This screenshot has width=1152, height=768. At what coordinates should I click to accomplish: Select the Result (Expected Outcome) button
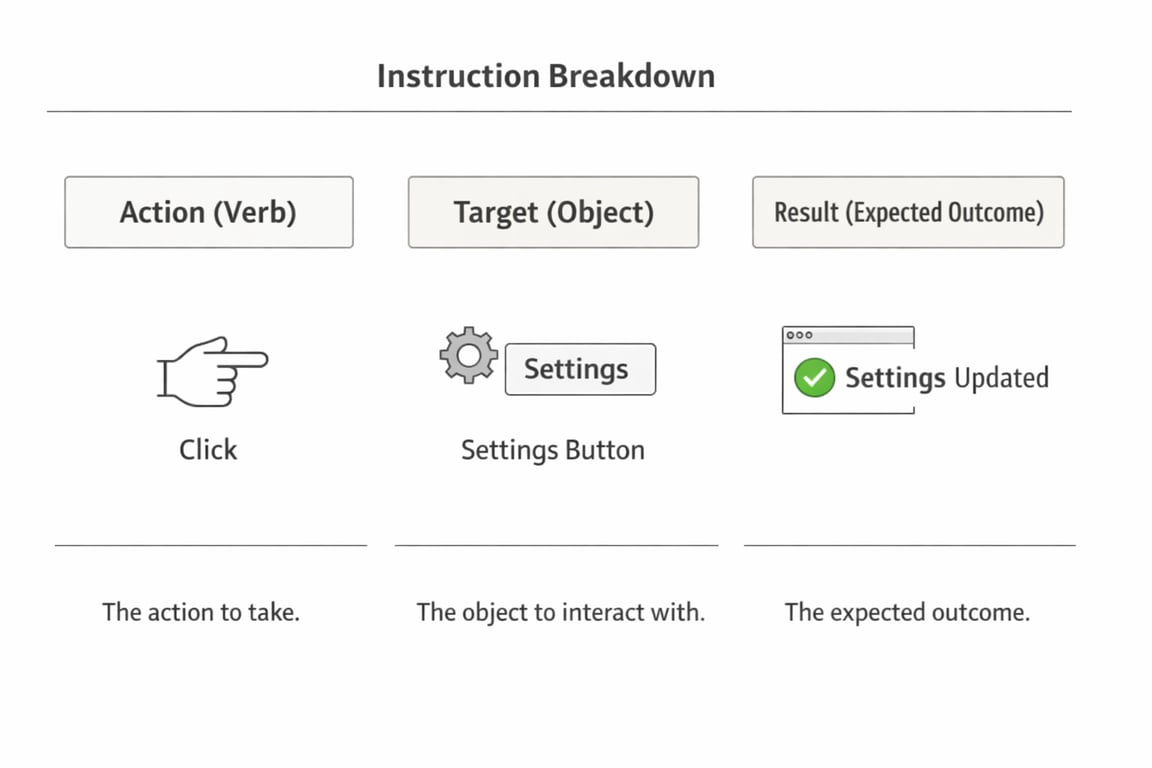pyautogui.click(x=908, y=212)
